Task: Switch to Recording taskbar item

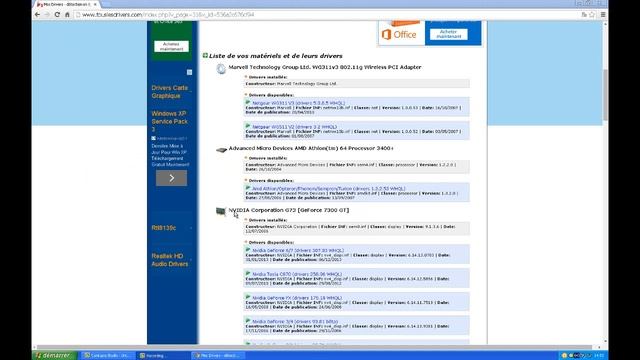Action: (x=162, y=356)
